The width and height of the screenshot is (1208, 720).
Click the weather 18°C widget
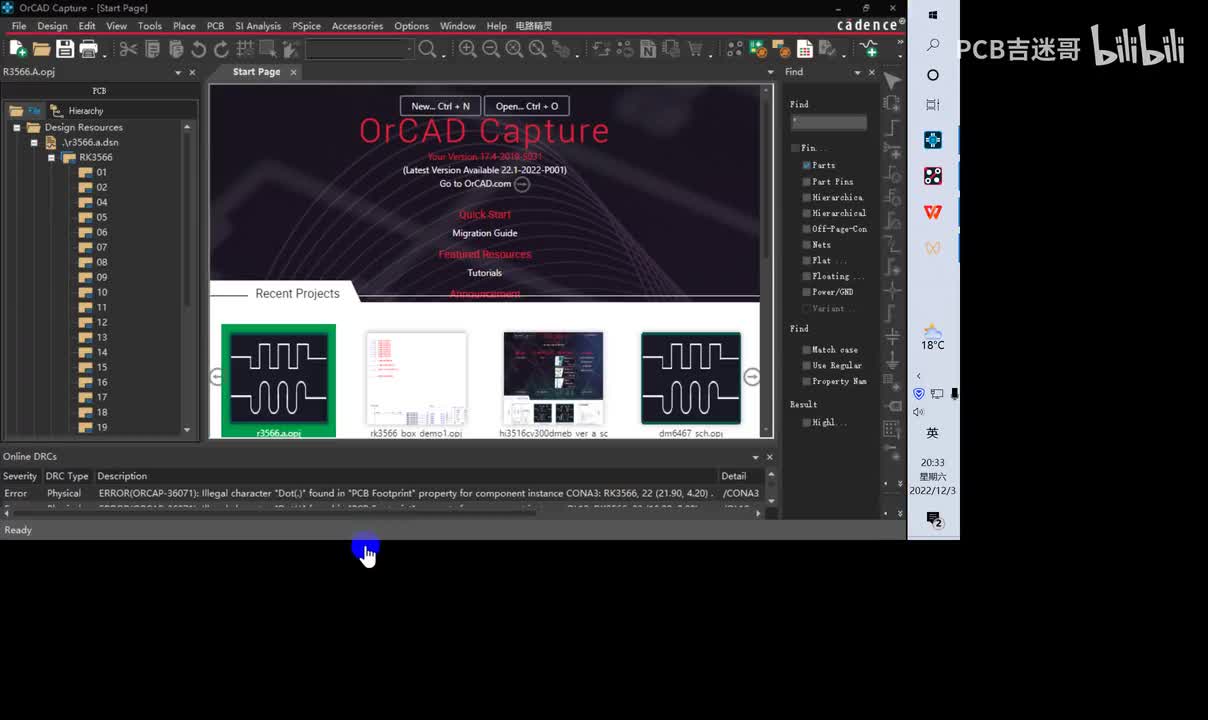[x=933, y=337]
